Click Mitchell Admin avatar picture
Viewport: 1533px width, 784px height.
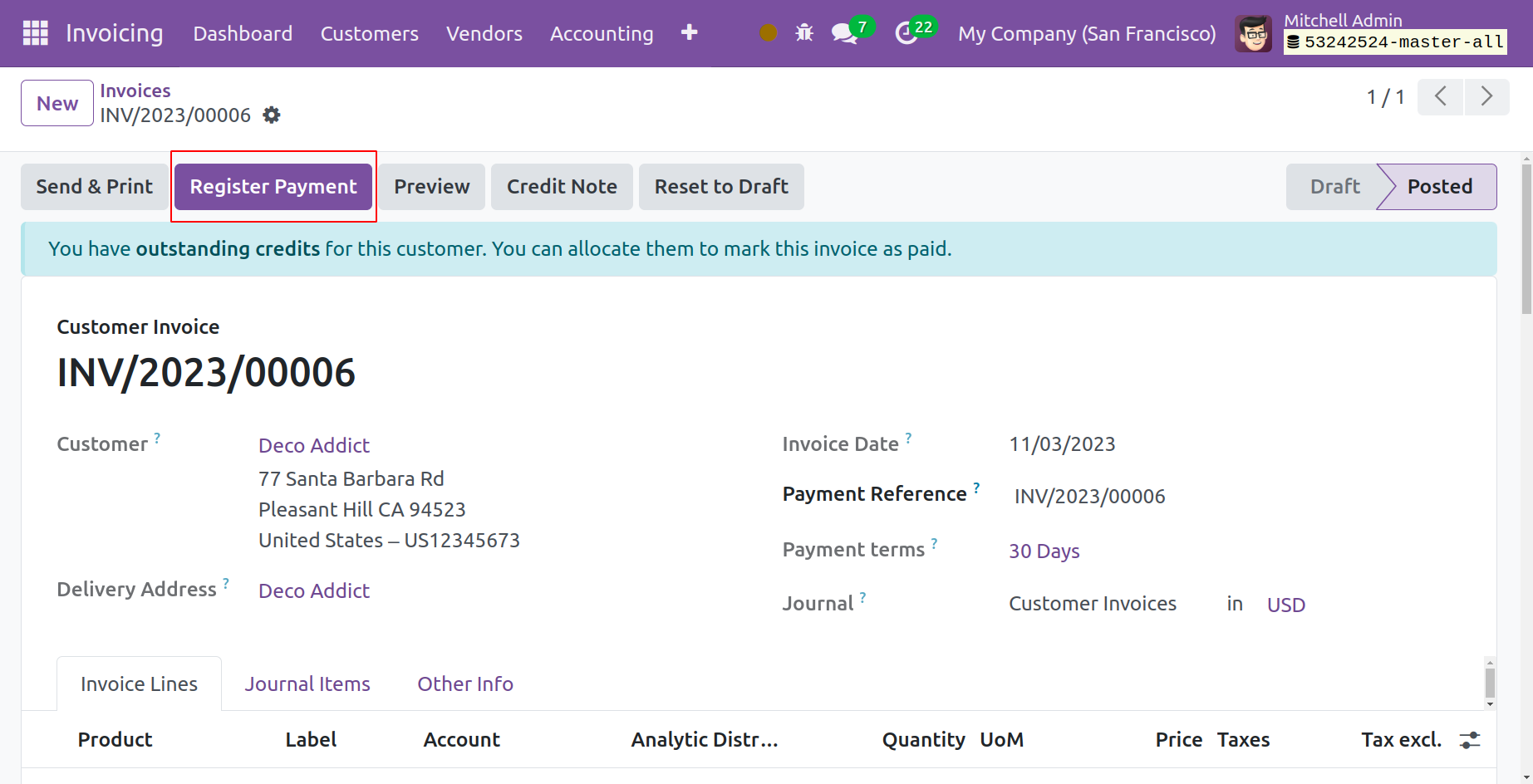tap(1253, 33)
